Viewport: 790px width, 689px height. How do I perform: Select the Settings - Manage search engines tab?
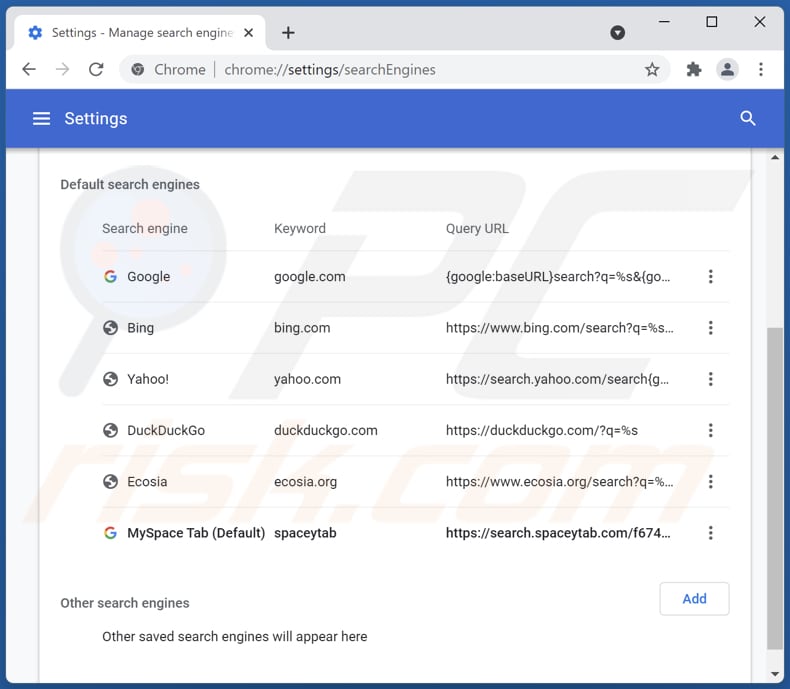click(140, 33)
